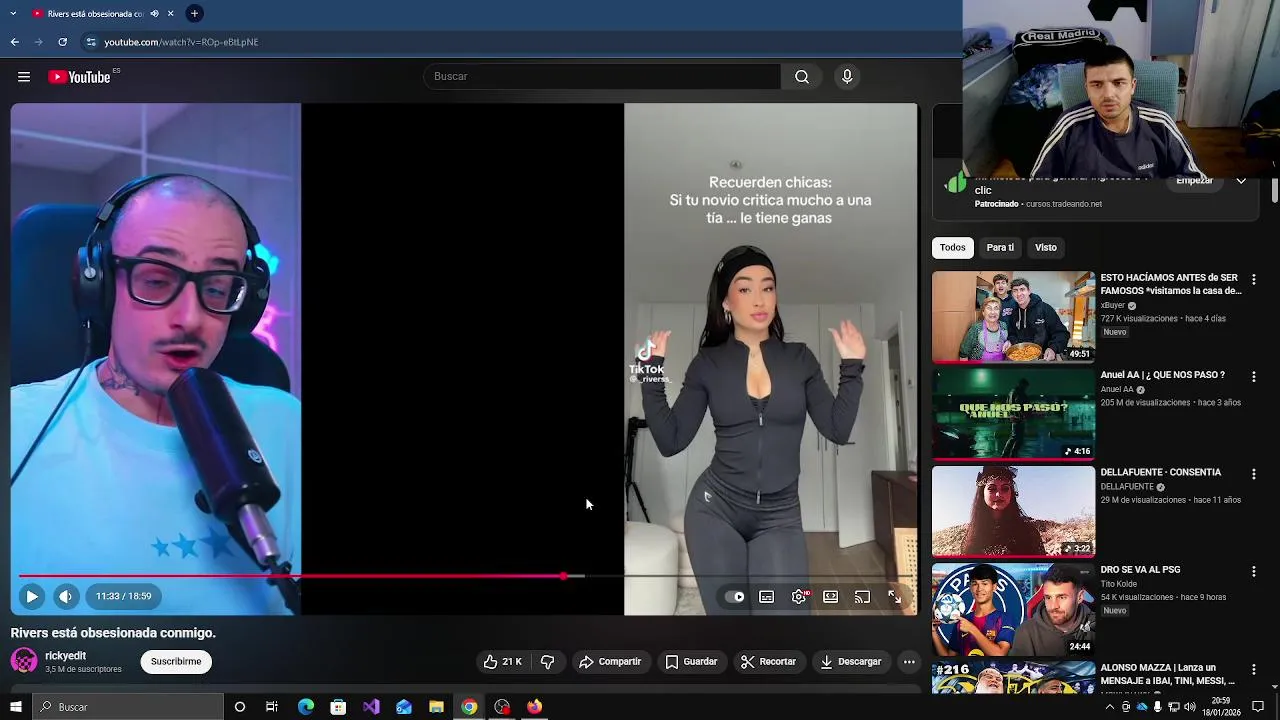This screenshot has height=720, width=1280.
Task: Toggle subtitles in the player
Action: pyautogui.click(x=766, y=597)
